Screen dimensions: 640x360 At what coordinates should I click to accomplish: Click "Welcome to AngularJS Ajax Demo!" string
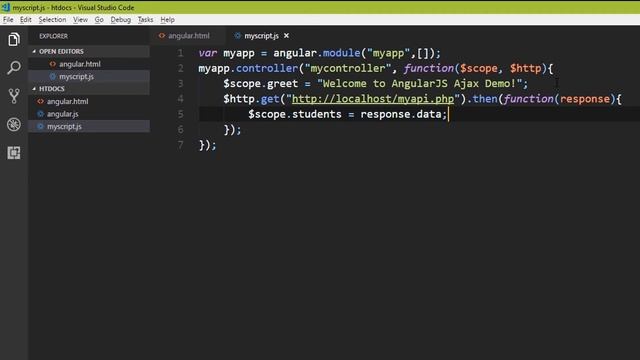coord(420,84)
